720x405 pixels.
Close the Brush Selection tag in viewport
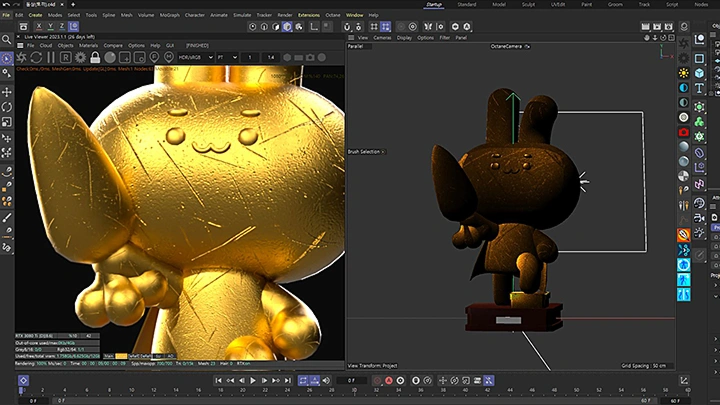(383, 152)
